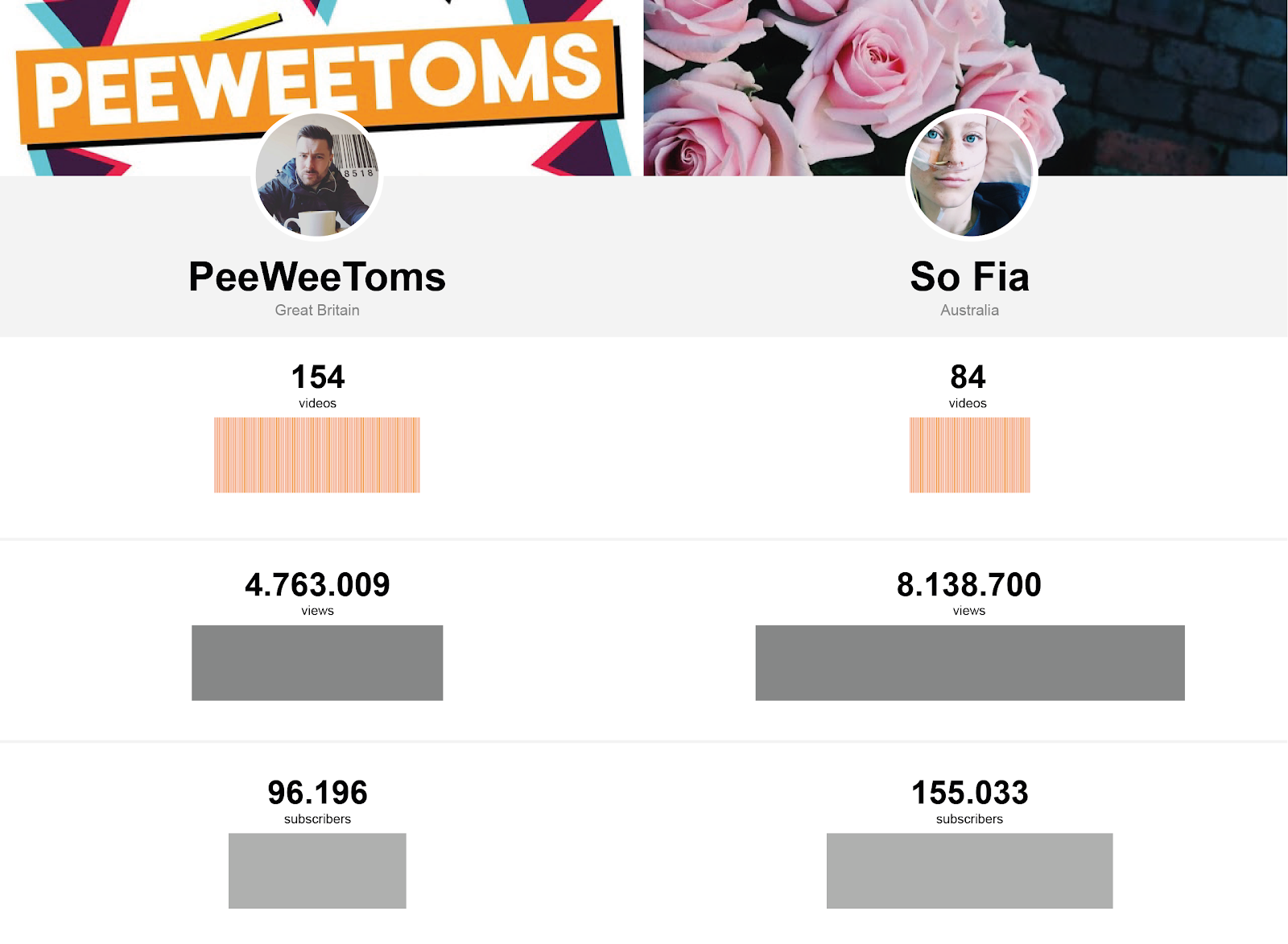Click the light gray subscribers bar for So Fia
The height and width of the screenshot is (944, 1288).
coord(970,871)
